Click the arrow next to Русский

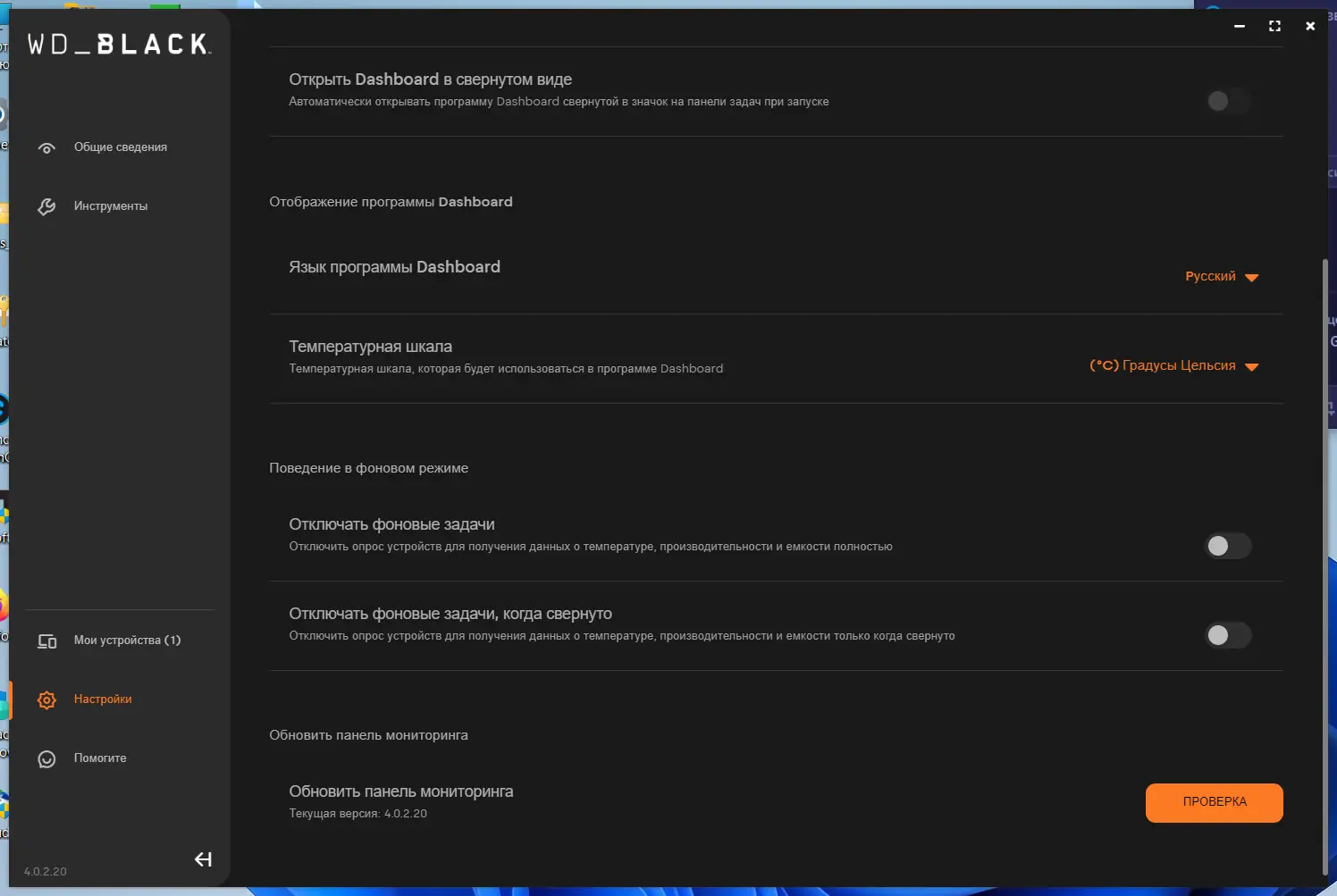click(x=1251, y=278)
